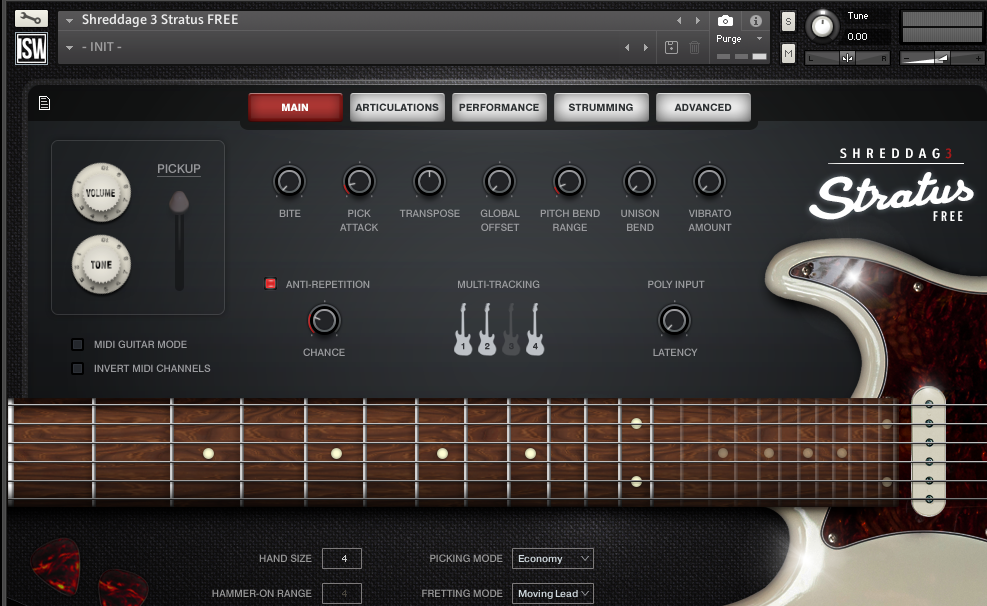Open the Fretting Mode dropdown
987x606 pixels.
click(553, 594)
